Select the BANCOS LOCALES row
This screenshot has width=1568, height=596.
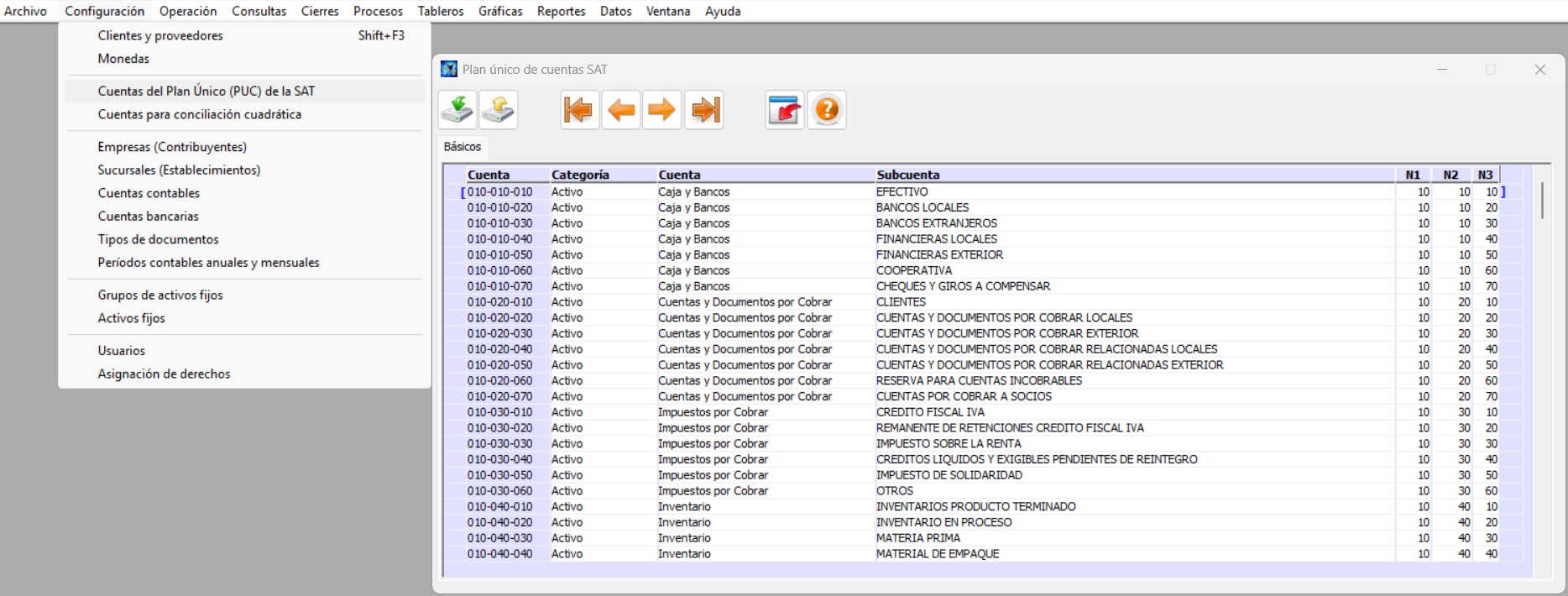(x=922, y=207)
